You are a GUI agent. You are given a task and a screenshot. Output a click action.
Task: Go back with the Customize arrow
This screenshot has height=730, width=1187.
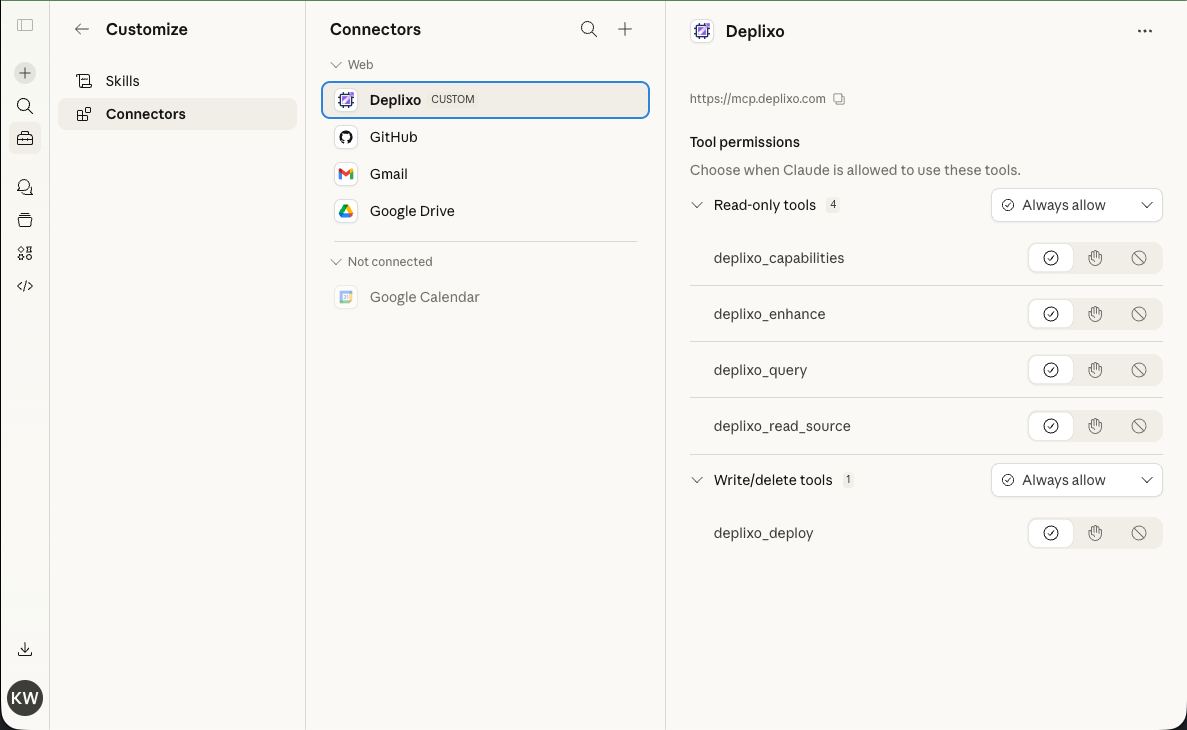click(x=82, y=30)
